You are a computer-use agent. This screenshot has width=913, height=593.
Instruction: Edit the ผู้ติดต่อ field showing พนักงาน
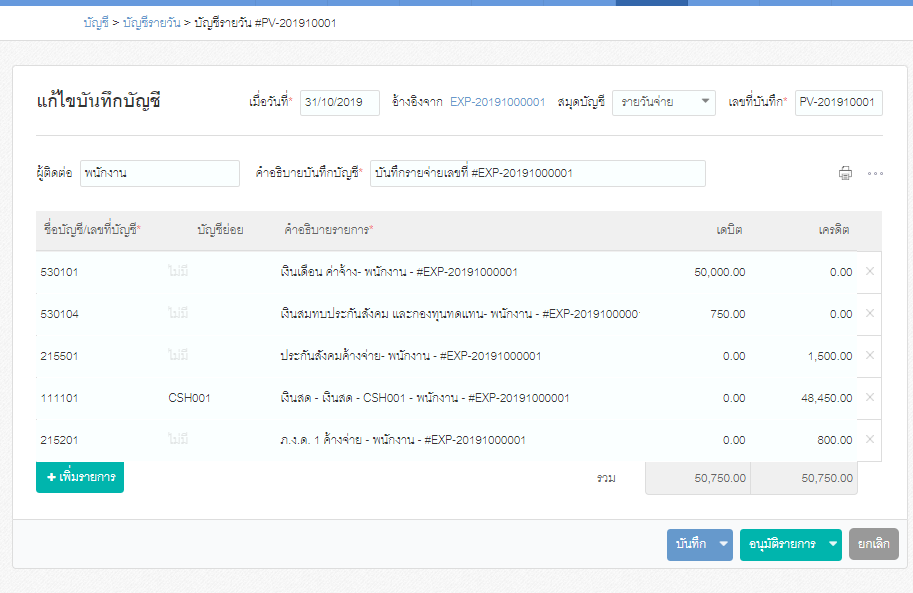pos(160,173)
